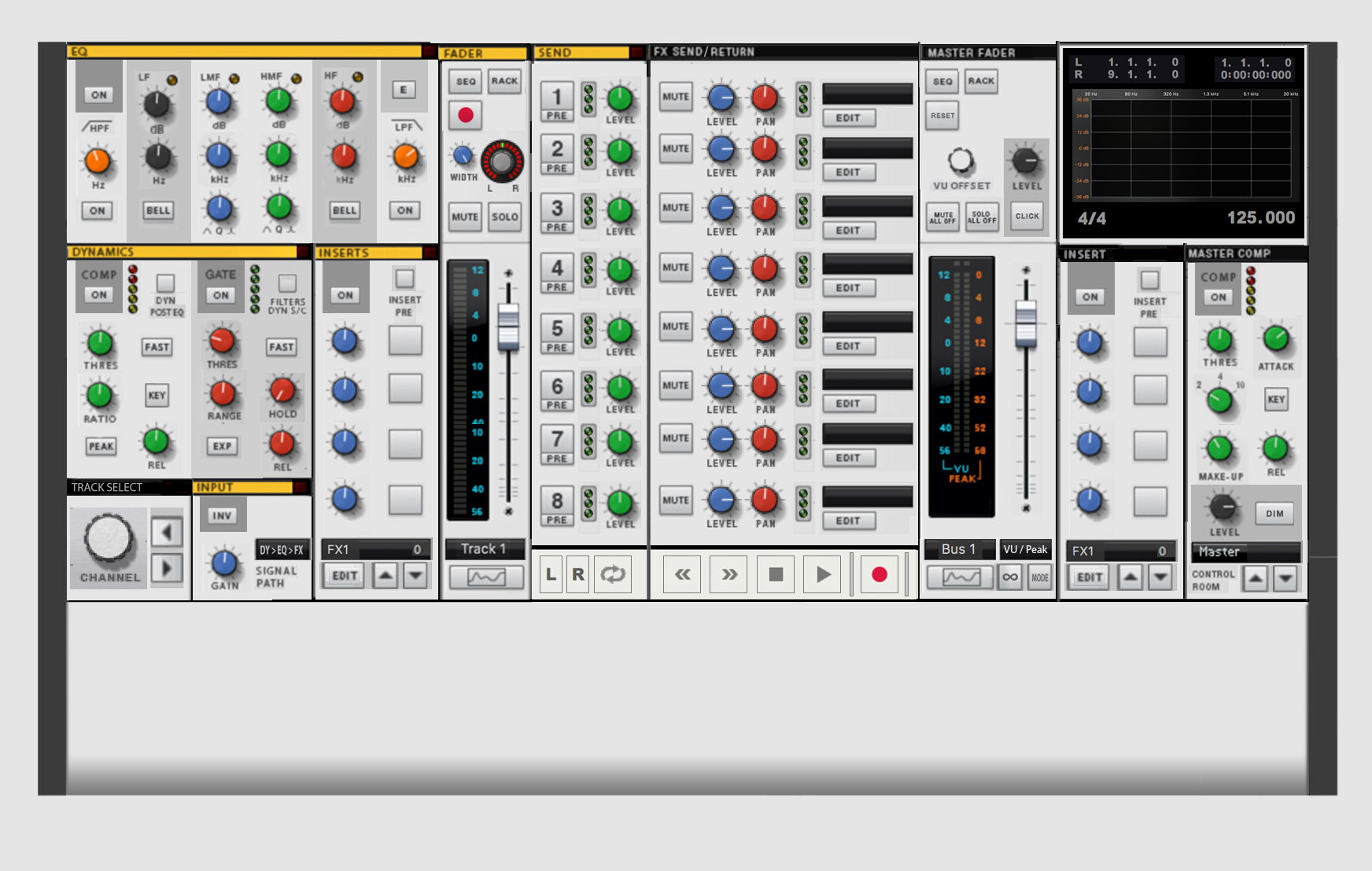This screenshot has width=1372, height=871.
Task: Step master FX1 insert down arrow
Action: (x=1160, y=577)
